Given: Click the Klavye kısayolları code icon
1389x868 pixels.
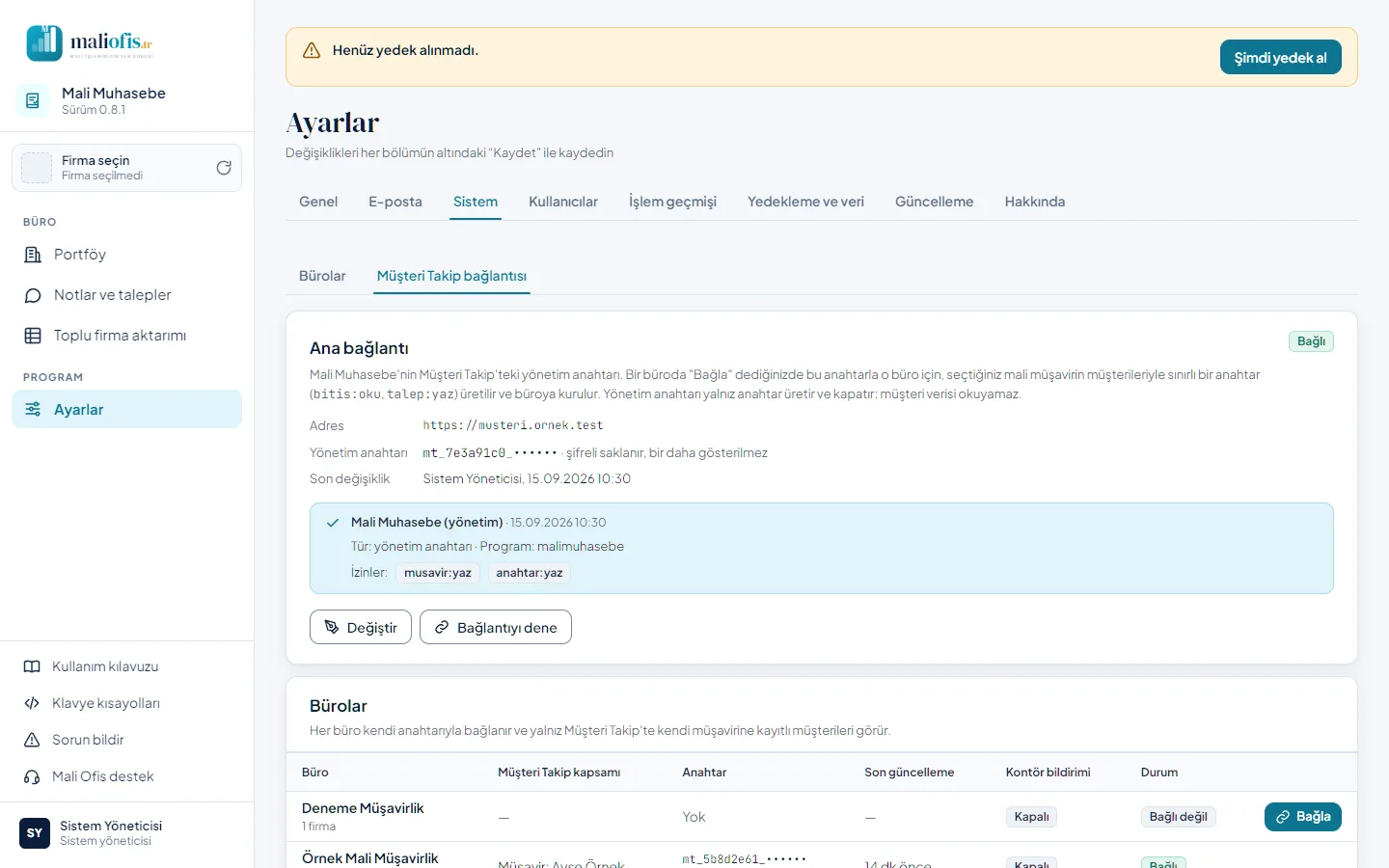Looking at the screenshot, I should click(32, 703).
